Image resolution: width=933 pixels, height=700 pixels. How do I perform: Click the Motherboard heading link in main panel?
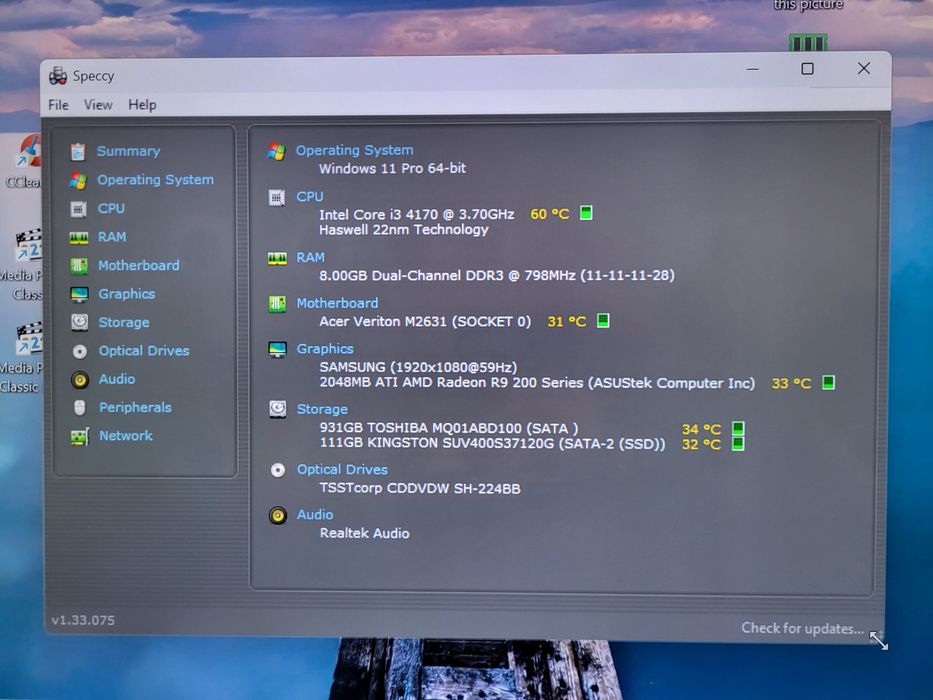(x=337, y=303)
